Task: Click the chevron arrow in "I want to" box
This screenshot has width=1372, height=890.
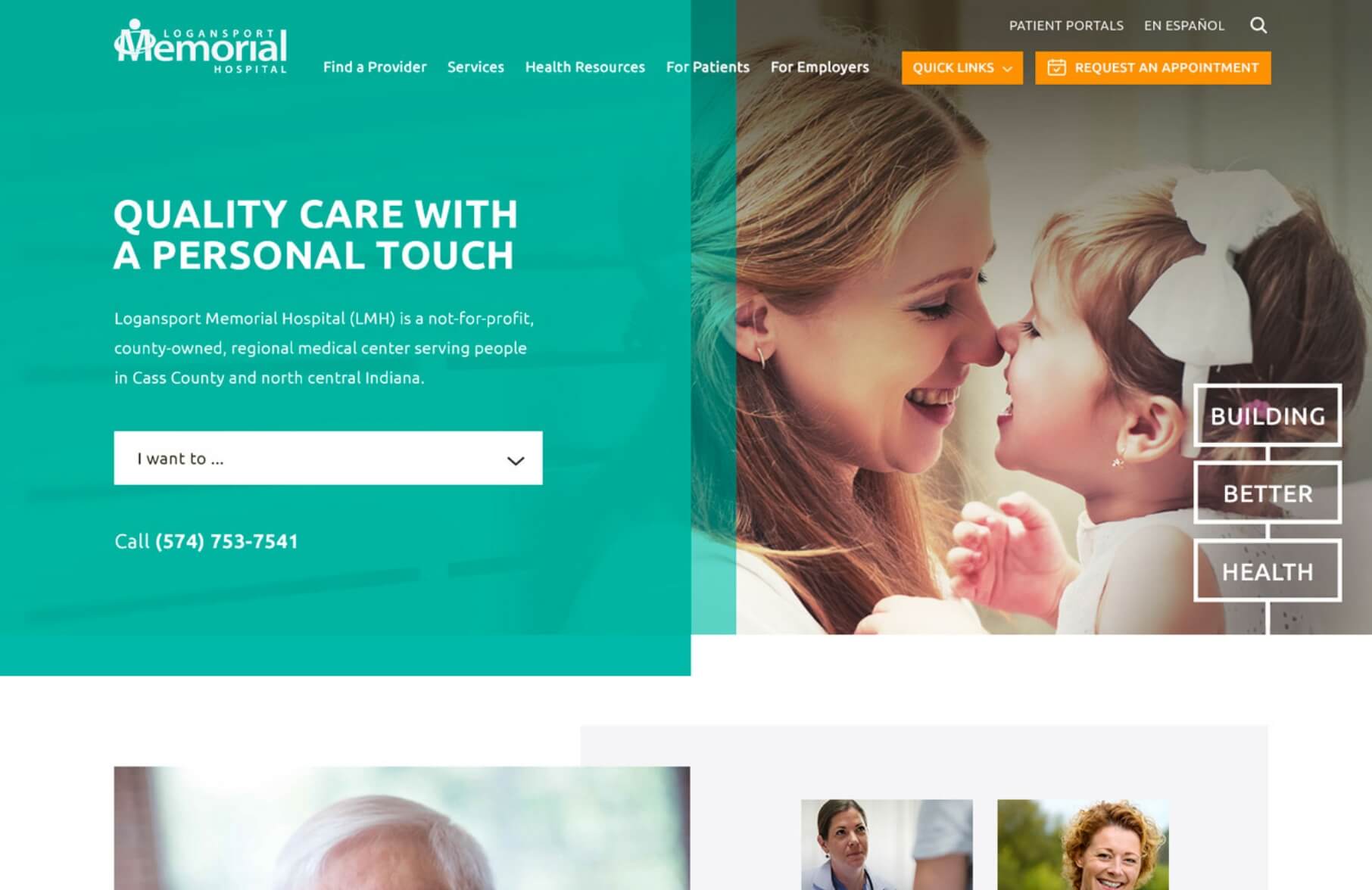Action: tap(516, 460)
